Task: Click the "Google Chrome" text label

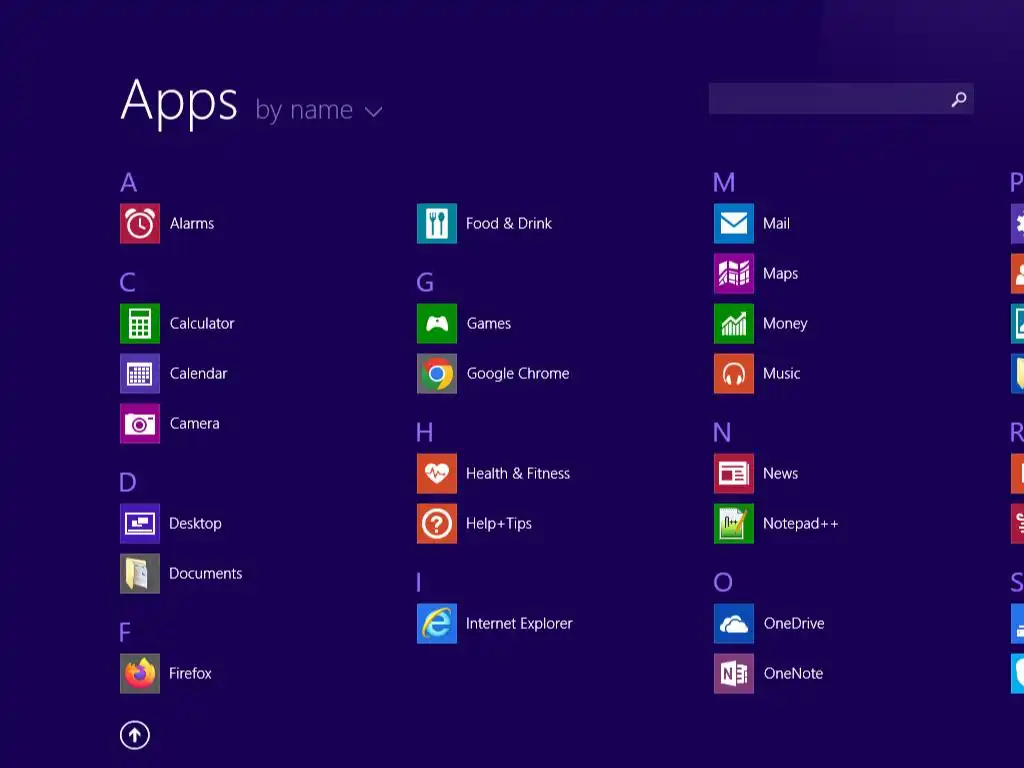Action: 518,374
